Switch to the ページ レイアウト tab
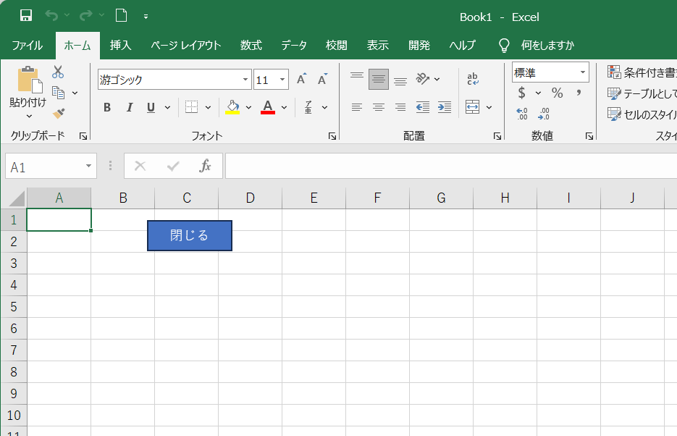The width and height of the screenshot is (677, 436). [186, 45]
